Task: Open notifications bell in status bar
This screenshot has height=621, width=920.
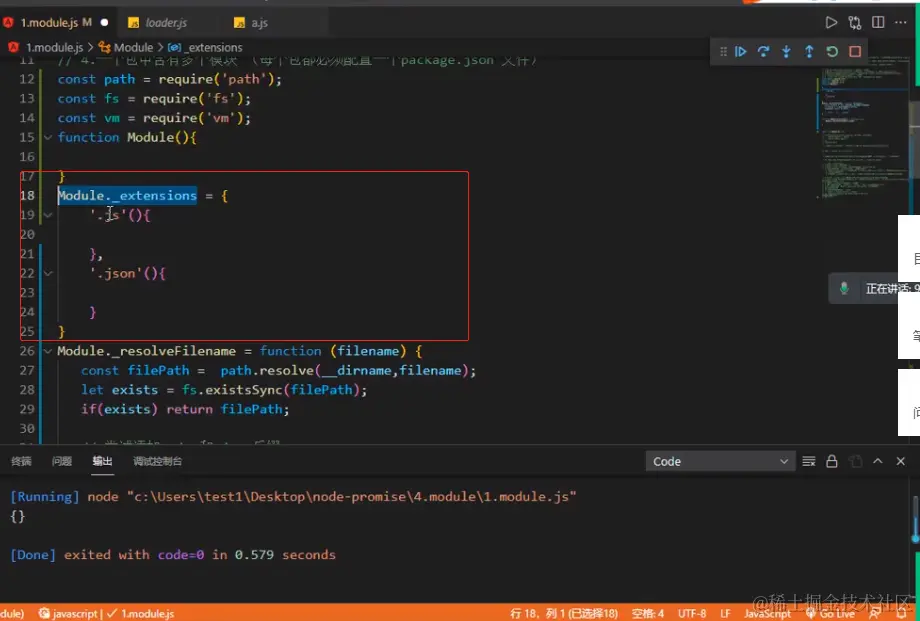Action: pyautogui.click(x=902, y=613)
